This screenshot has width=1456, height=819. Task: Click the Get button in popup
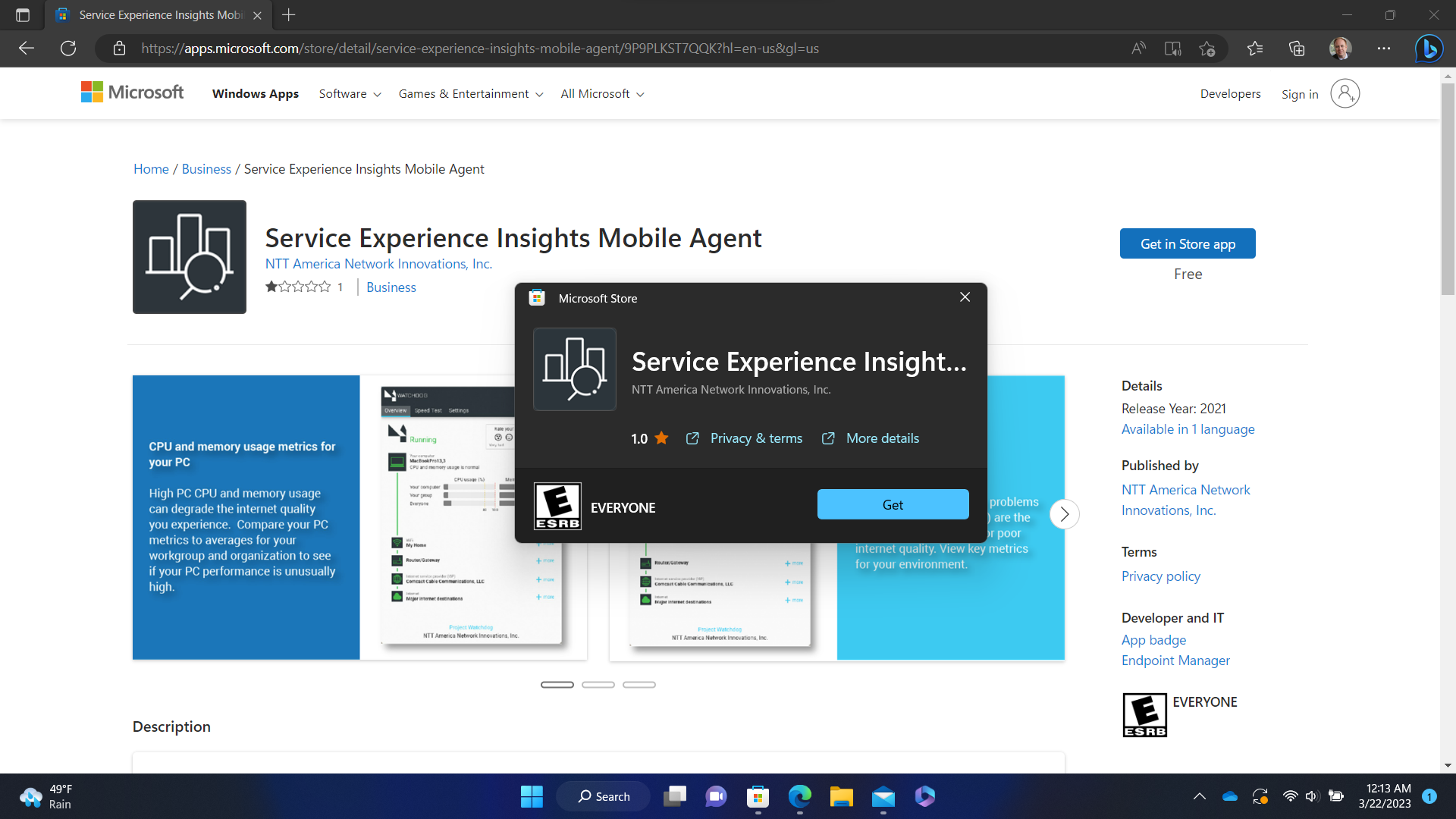pos(893,504)
